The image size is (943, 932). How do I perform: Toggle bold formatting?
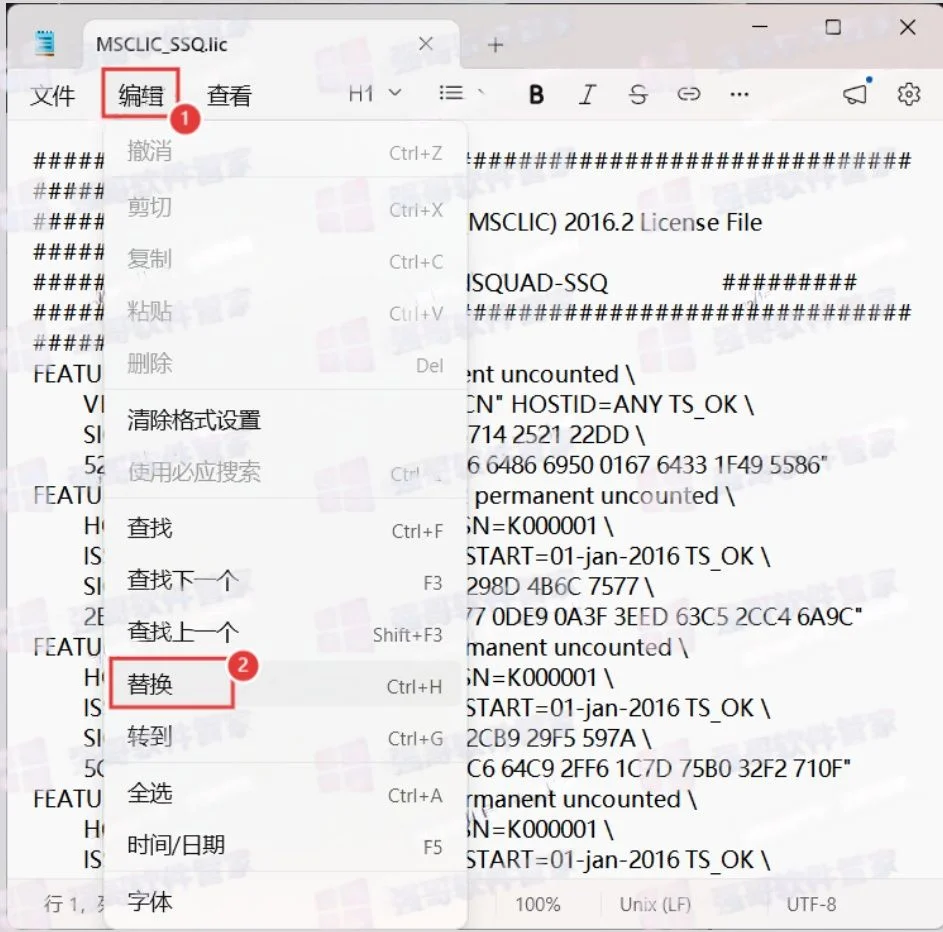[x=536, y=94]
